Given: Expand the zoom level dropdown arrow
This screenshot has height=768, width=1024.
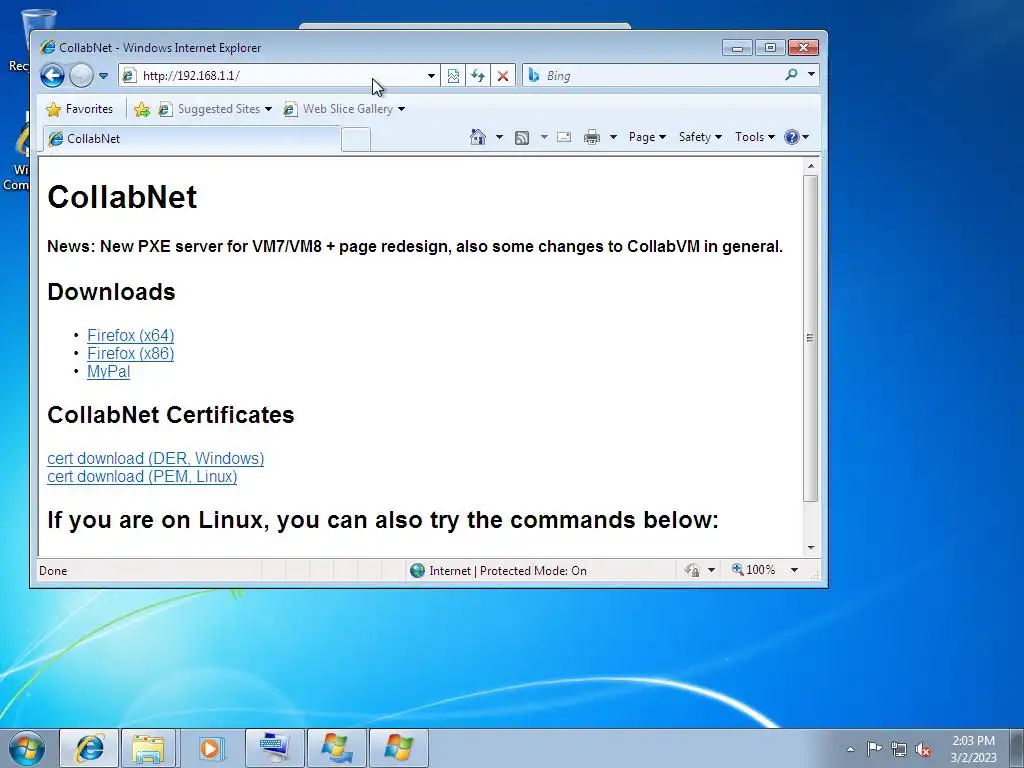Looking at the screenshot, I should click(x=794, y=570).
